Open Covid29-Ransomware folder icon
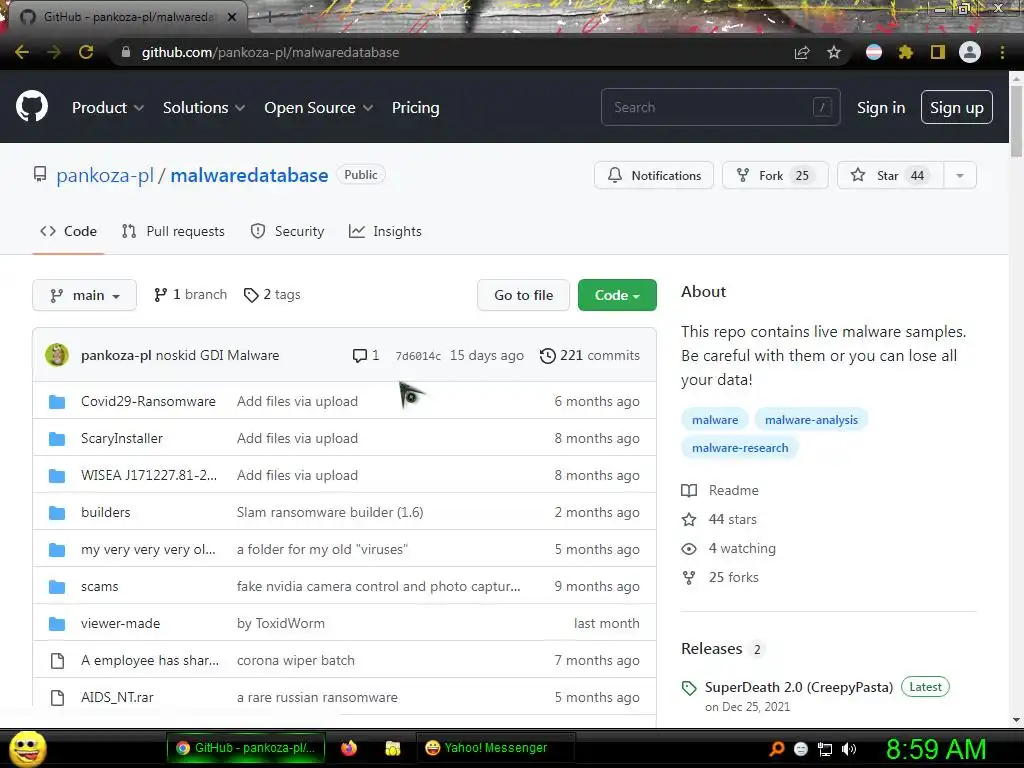The width and height of the screenshot is (1024, 768). (x=57, y=402)
